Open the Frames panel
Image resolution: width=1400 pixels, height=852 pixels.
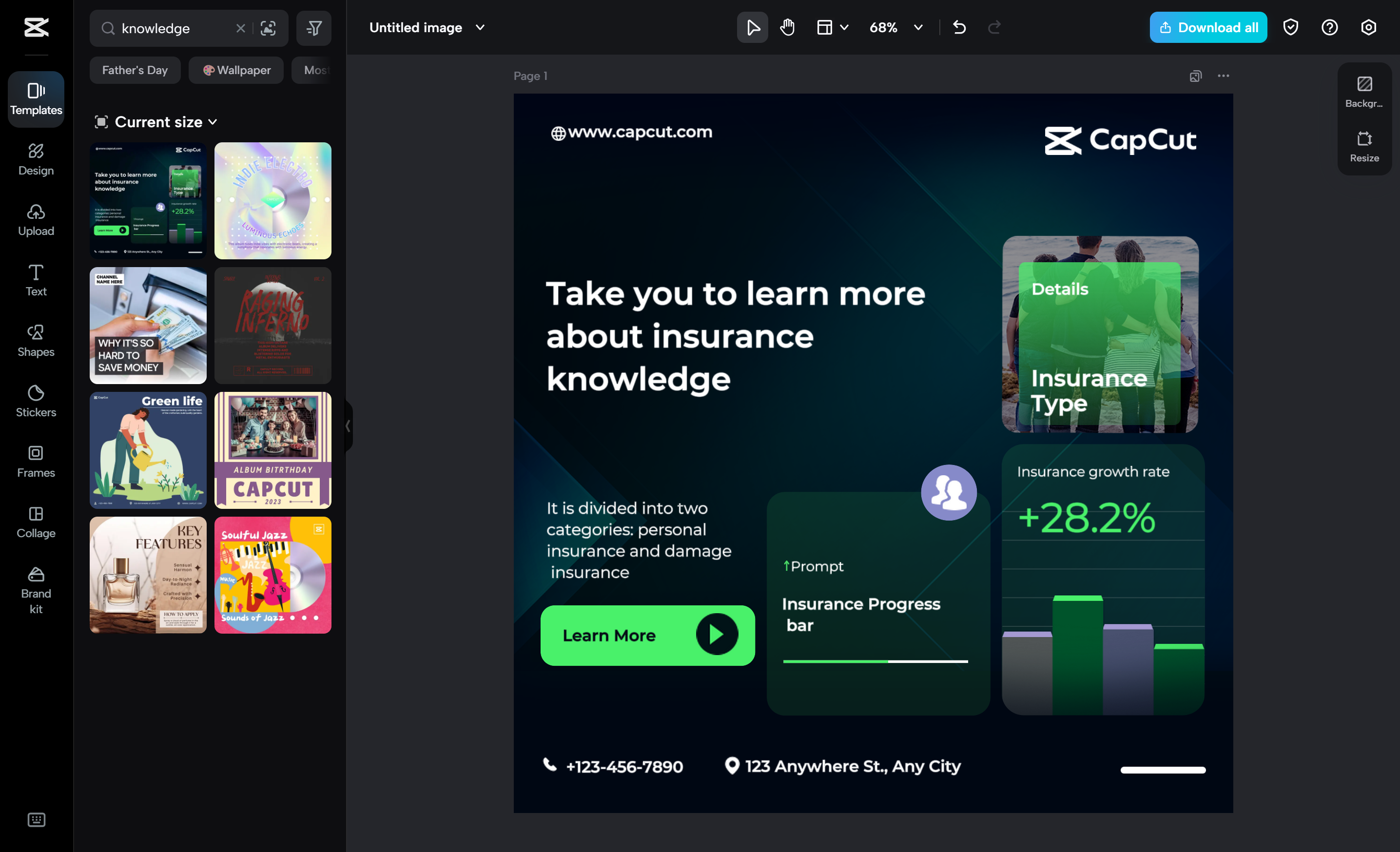tap(35, 461)
